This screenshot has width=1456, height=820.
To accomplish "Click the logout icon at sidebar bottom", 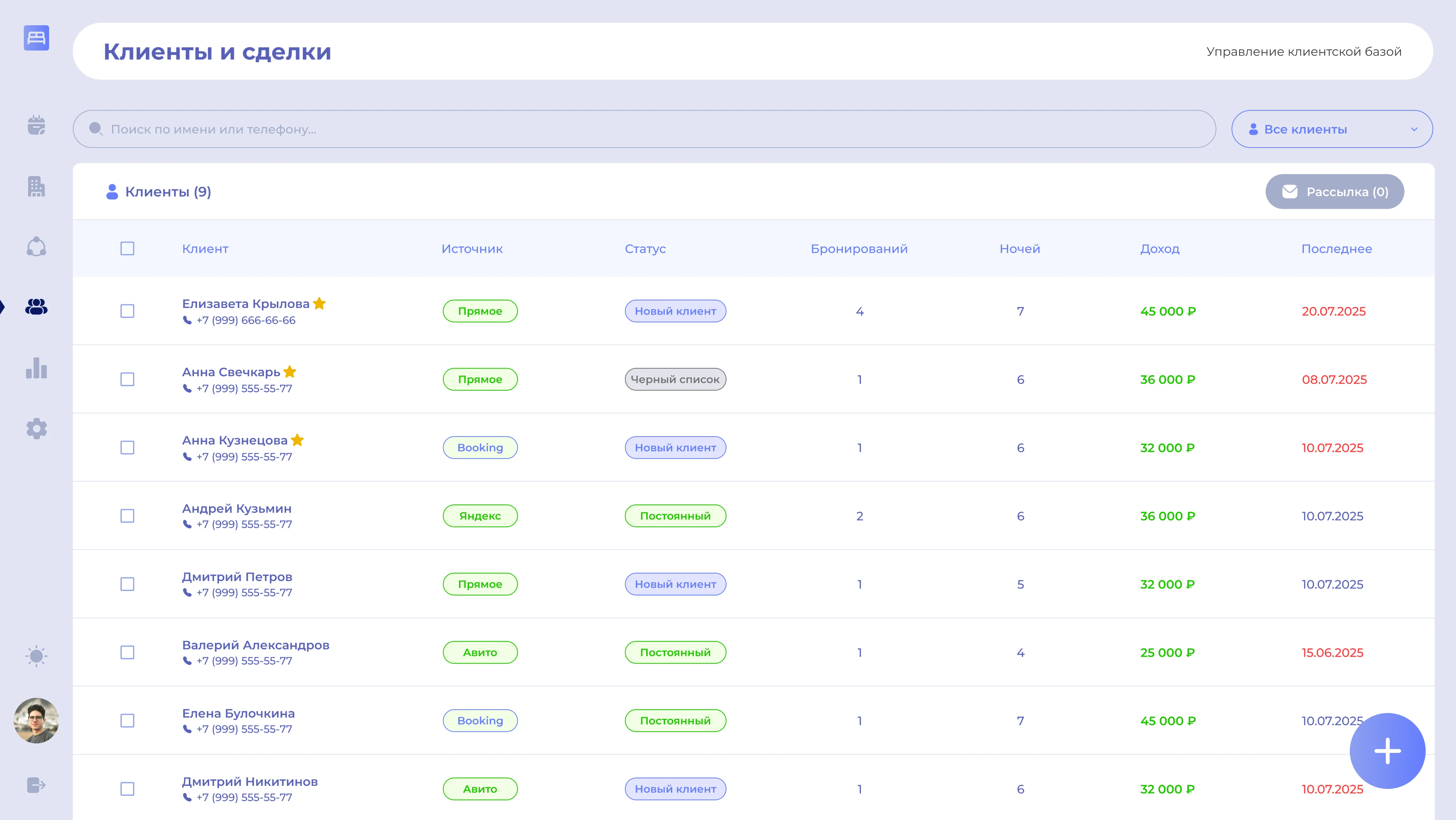I will [36, 785].
